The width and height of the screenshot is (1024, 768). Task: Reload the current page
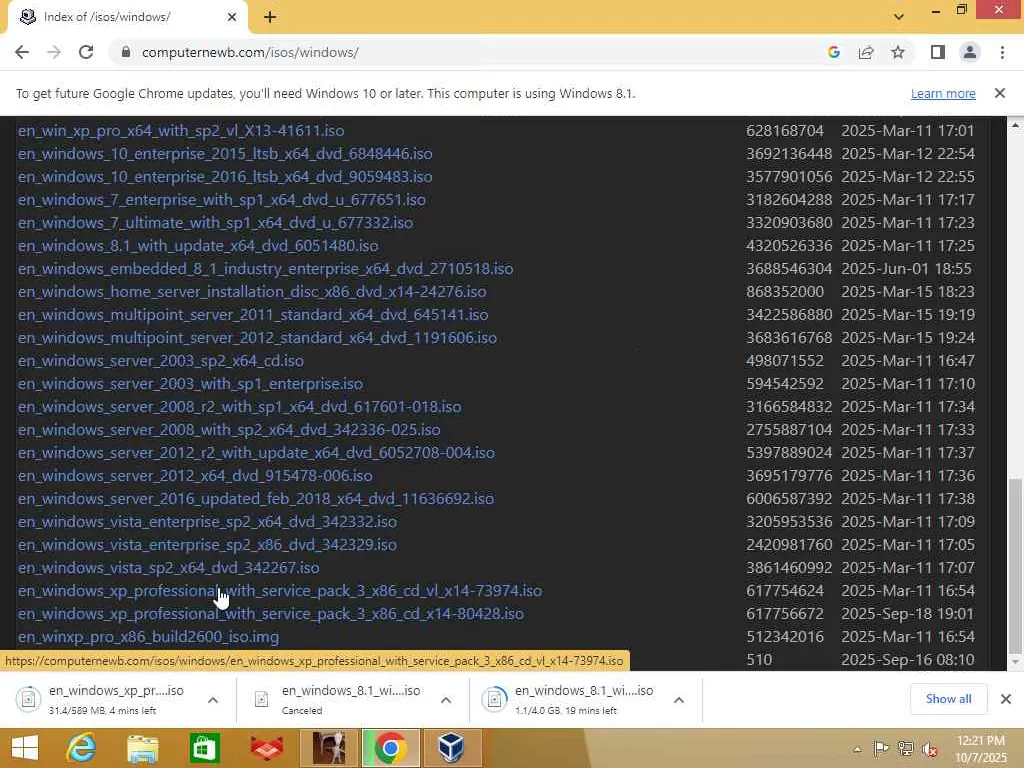86,52
